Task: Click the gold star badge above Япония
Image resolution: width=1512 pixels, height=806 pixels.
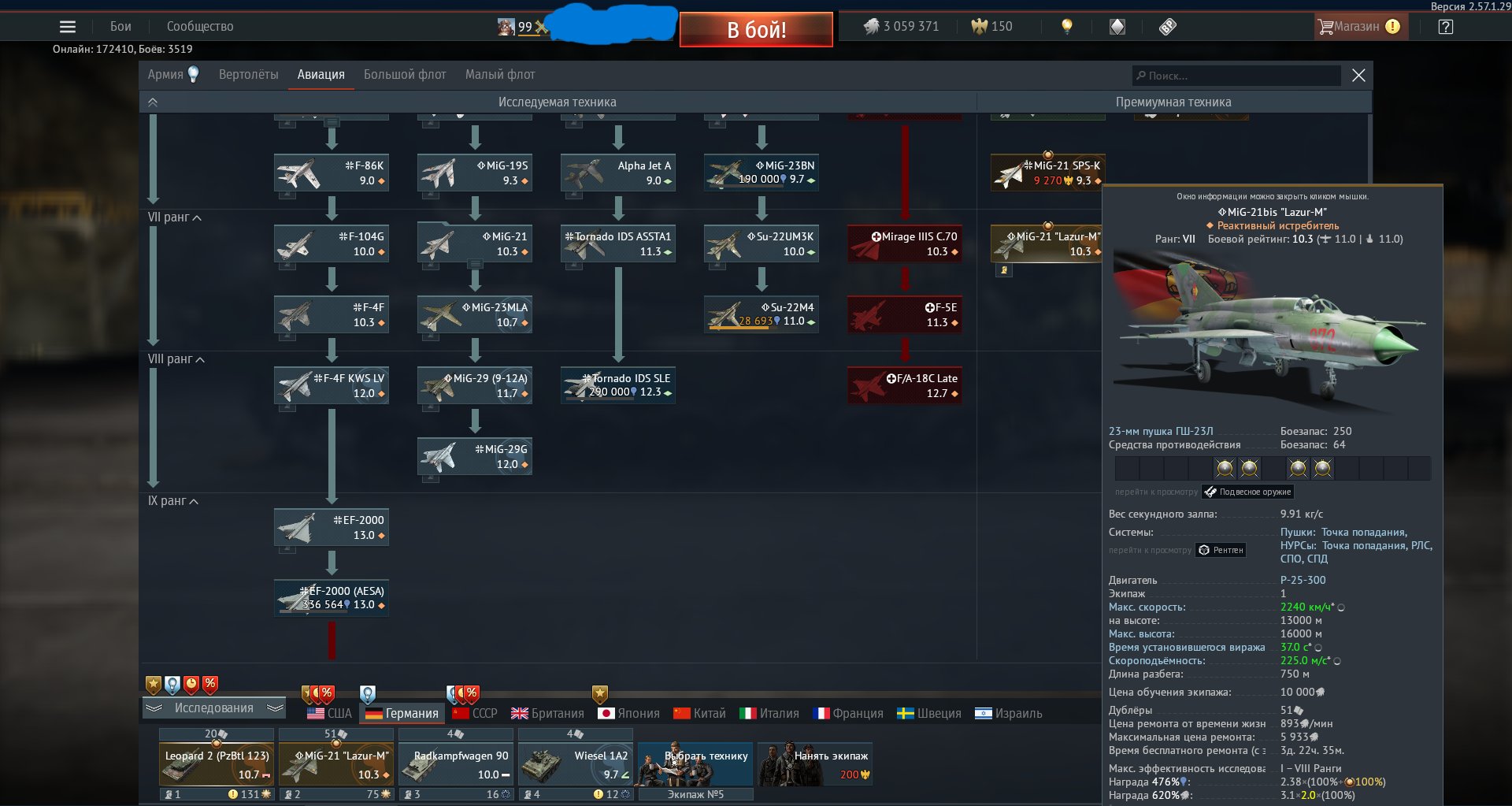Action: [x=600, y=694]
